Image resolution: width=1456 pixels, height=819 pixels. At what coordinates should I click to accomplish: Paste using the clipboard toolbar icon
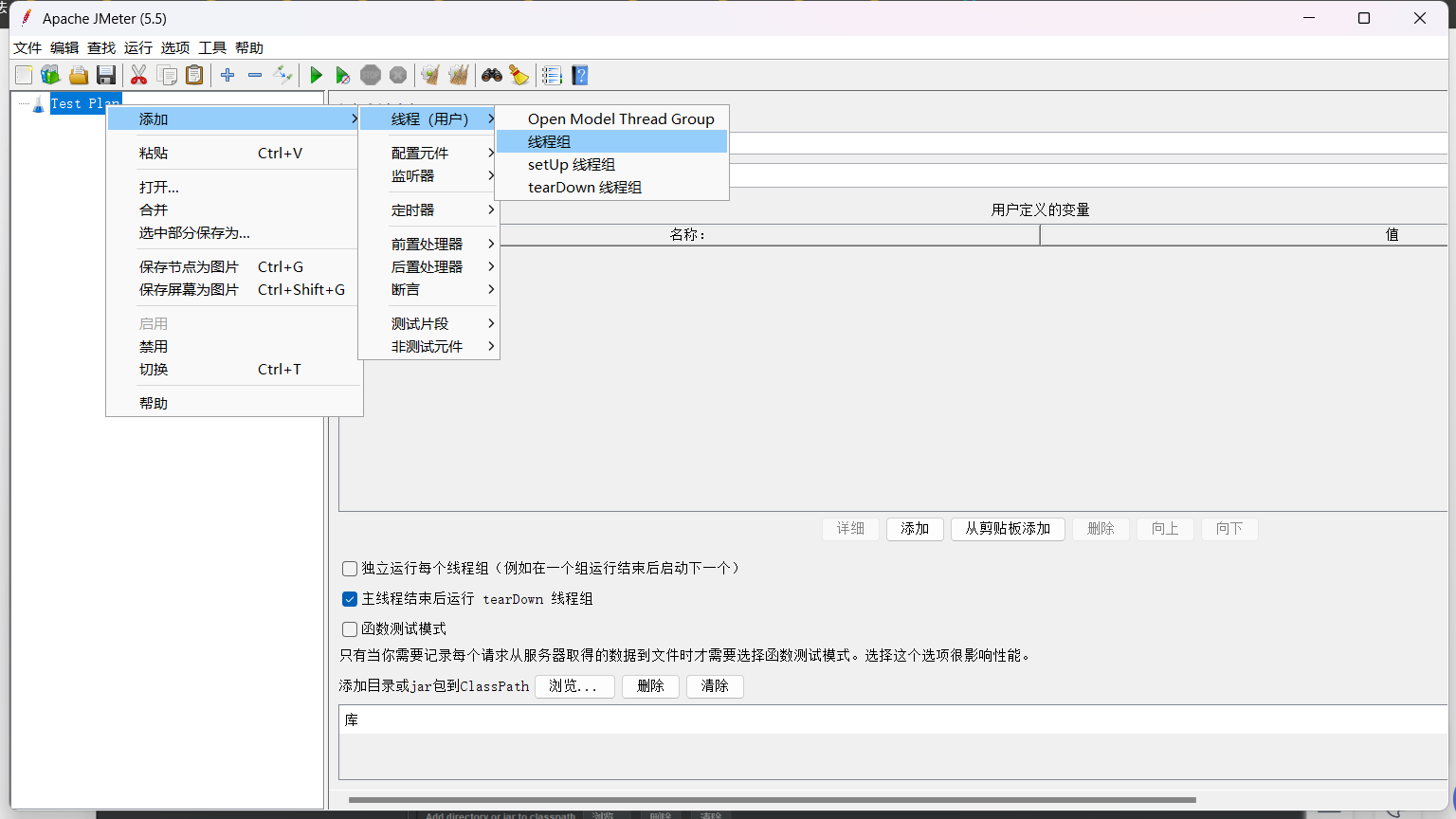point(194,75)
